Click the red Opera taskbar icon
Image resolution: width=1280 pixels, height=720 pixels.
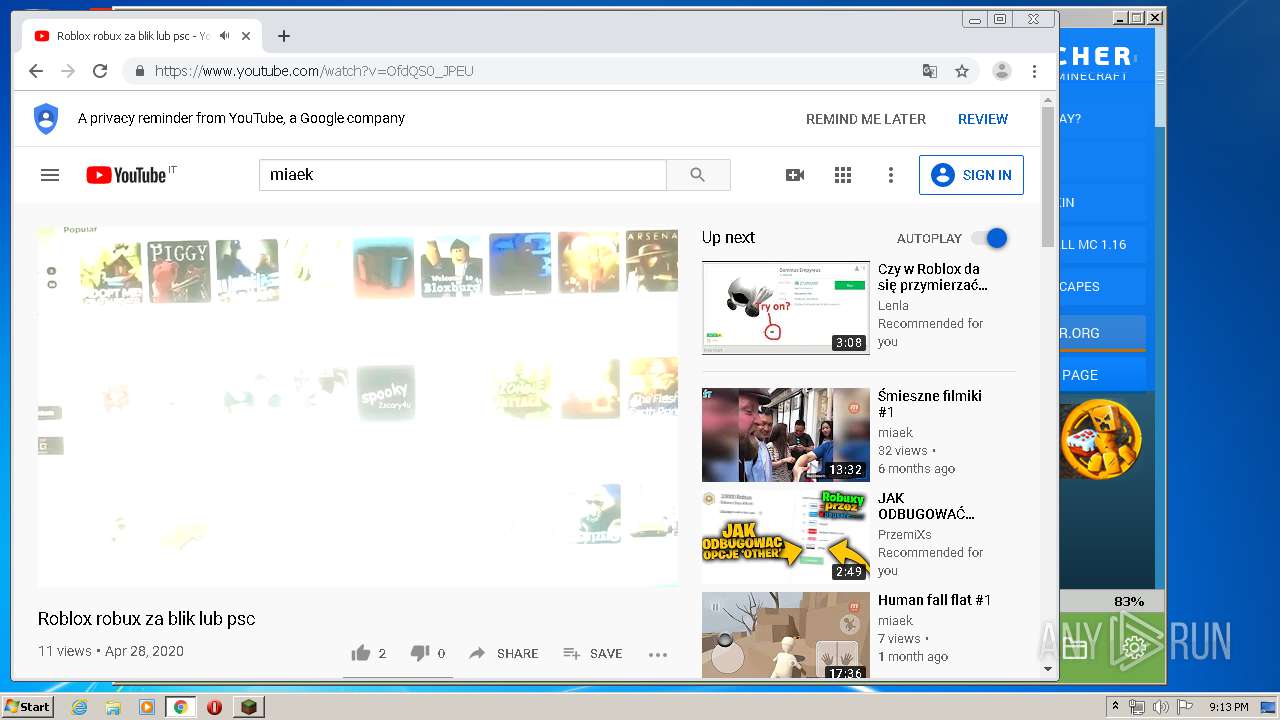[x=214, y=707]
